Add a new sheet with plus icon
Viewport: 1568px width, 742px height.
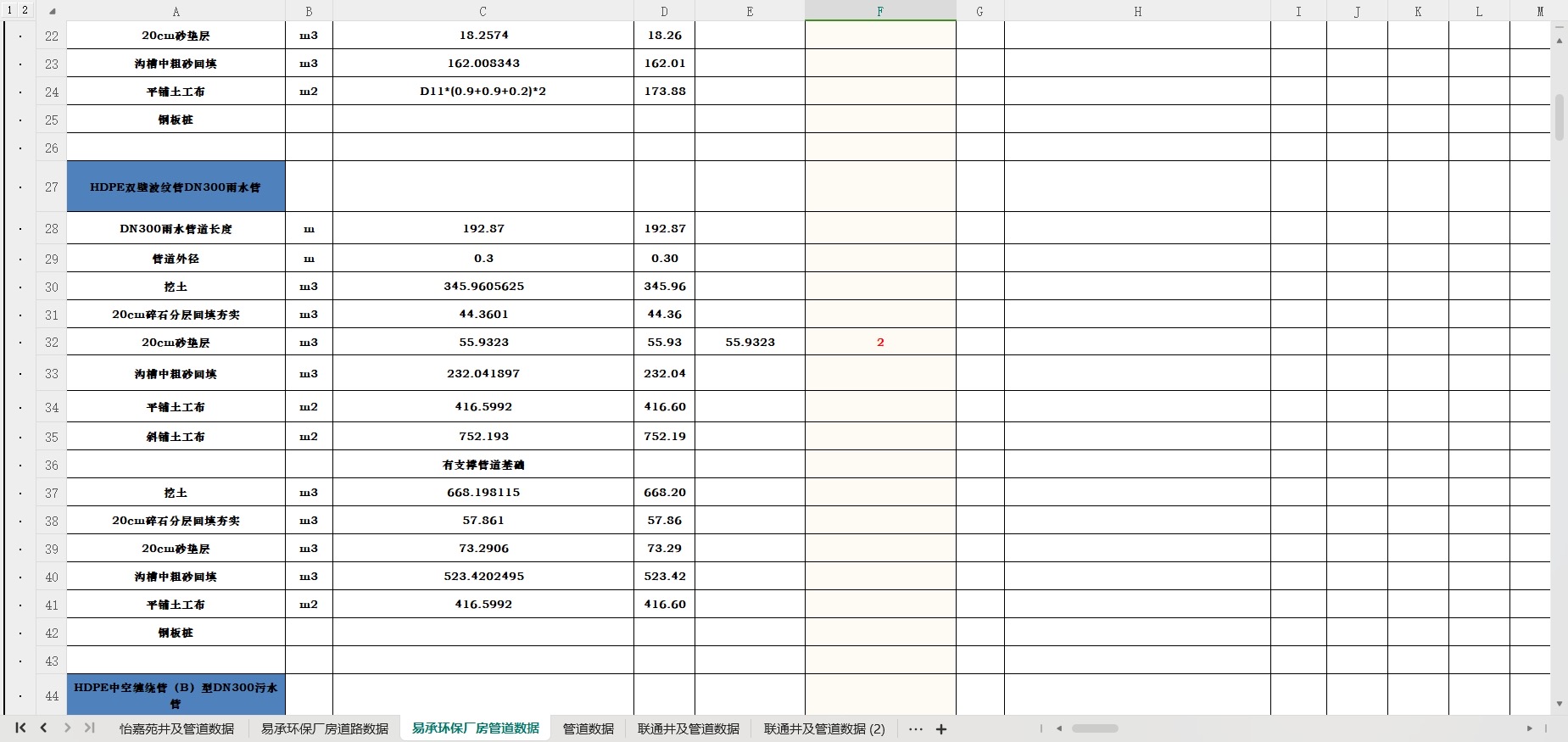point(941,728)
